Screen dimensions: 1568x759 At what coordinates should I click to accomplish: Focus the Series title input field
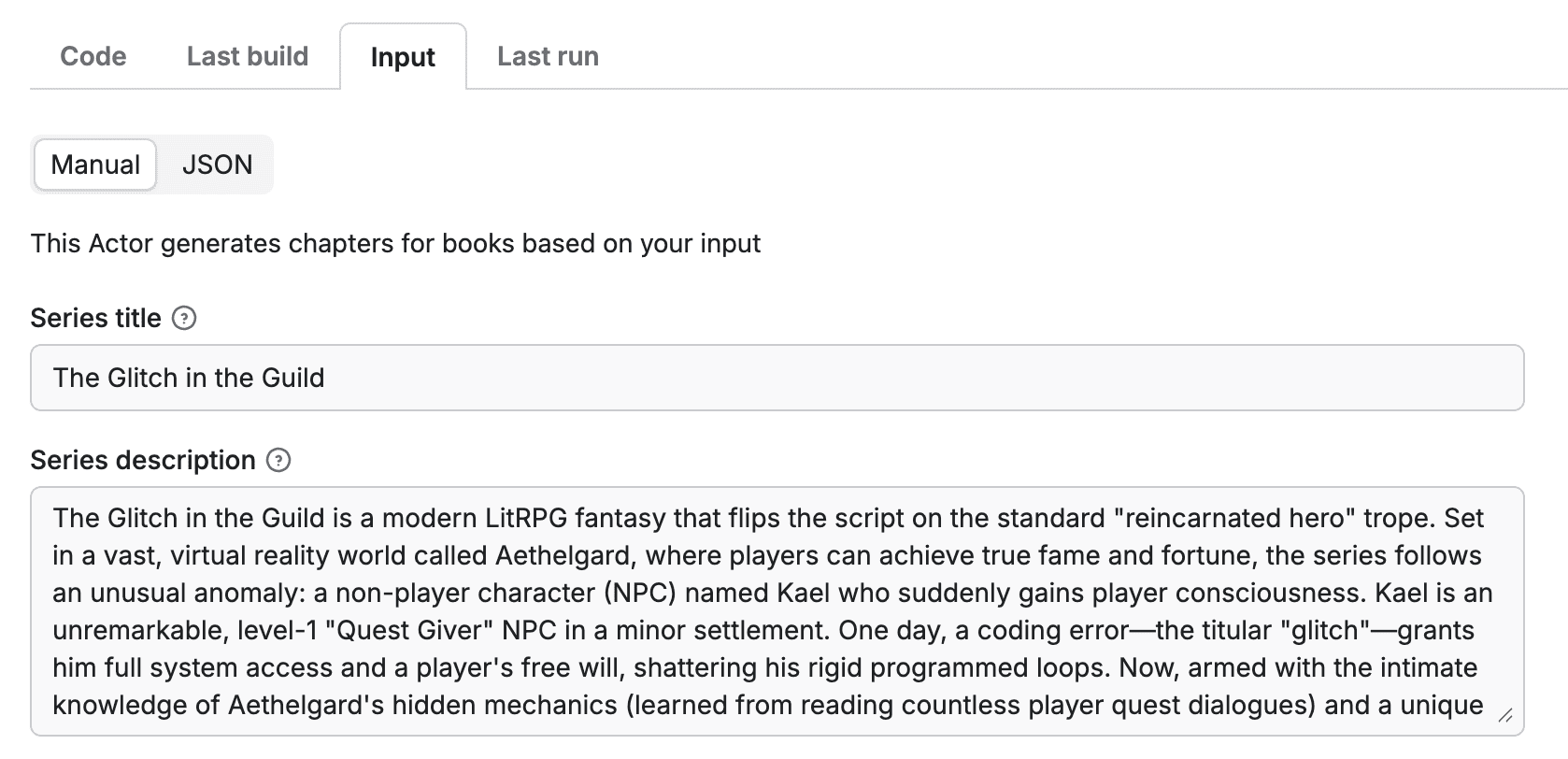(x=776, y=378)
